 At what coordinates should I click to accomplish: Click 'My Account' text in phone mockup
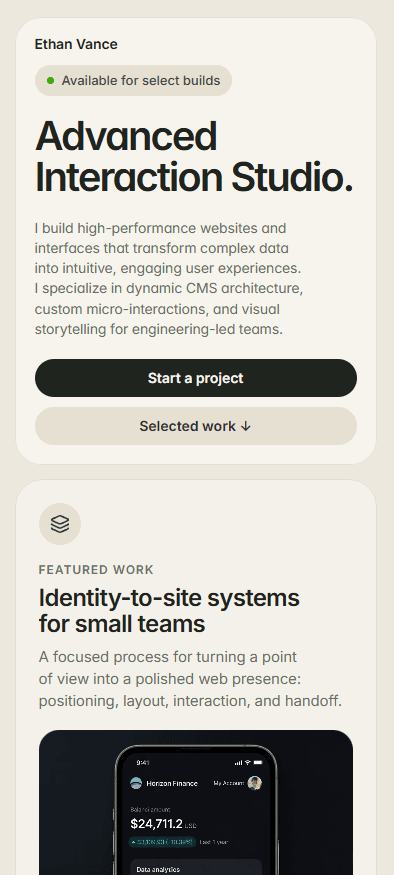pos(229,783)
